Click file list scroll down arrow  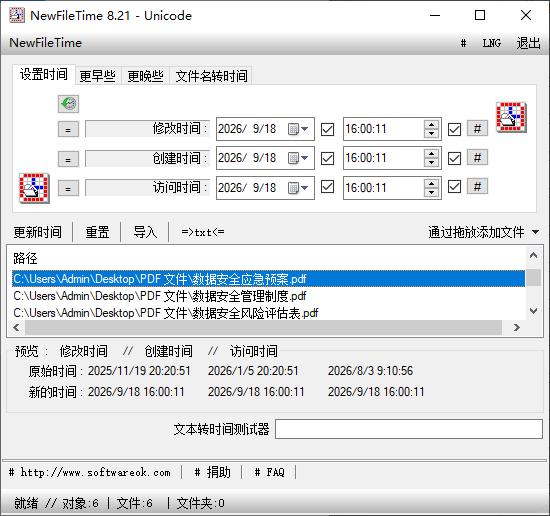coord(534,311)
